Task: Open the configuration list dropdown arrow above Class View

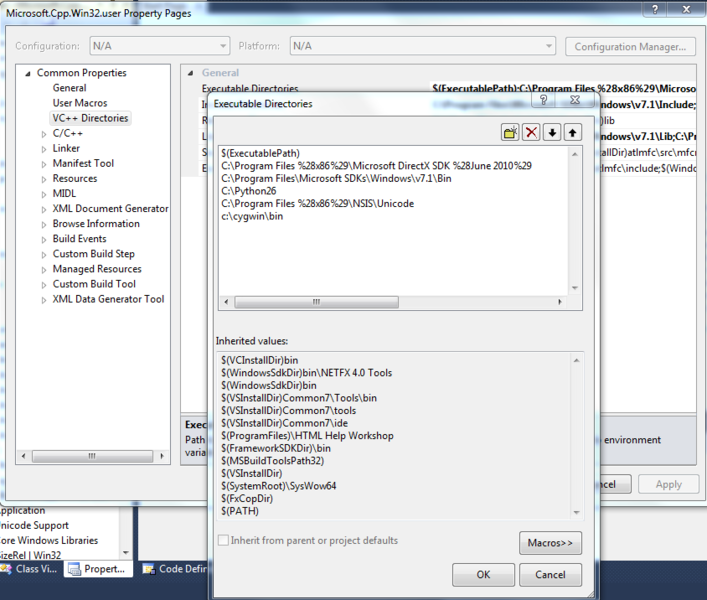Action: click(126, 553)
